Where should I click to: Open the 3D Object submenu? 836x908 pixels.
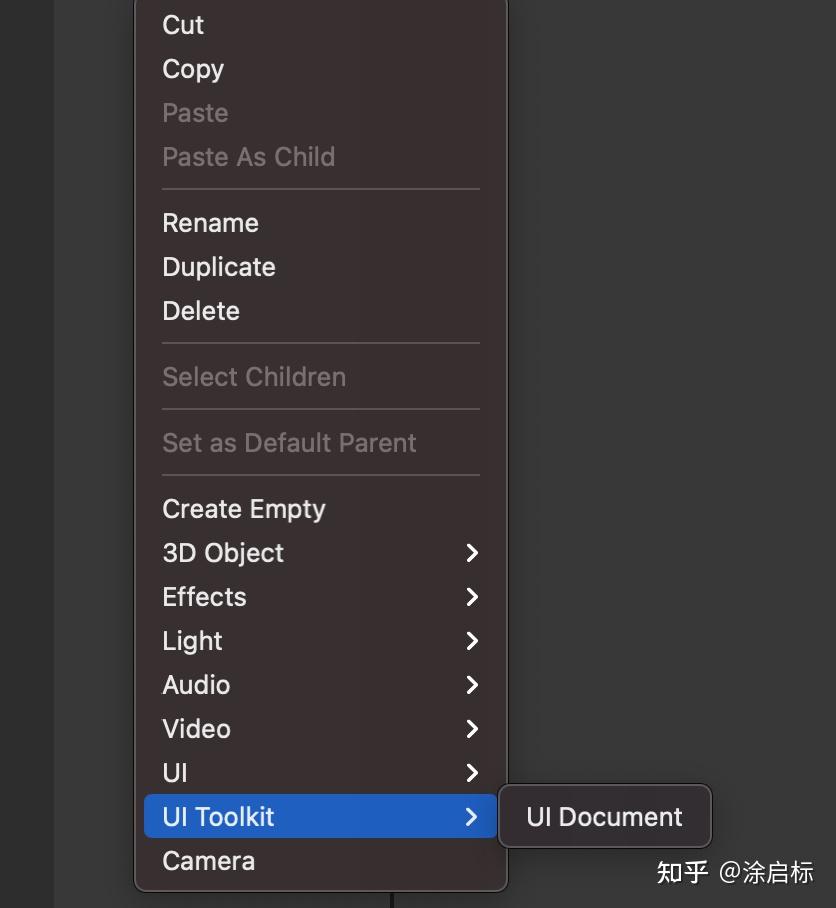click(x=222, y=552)
